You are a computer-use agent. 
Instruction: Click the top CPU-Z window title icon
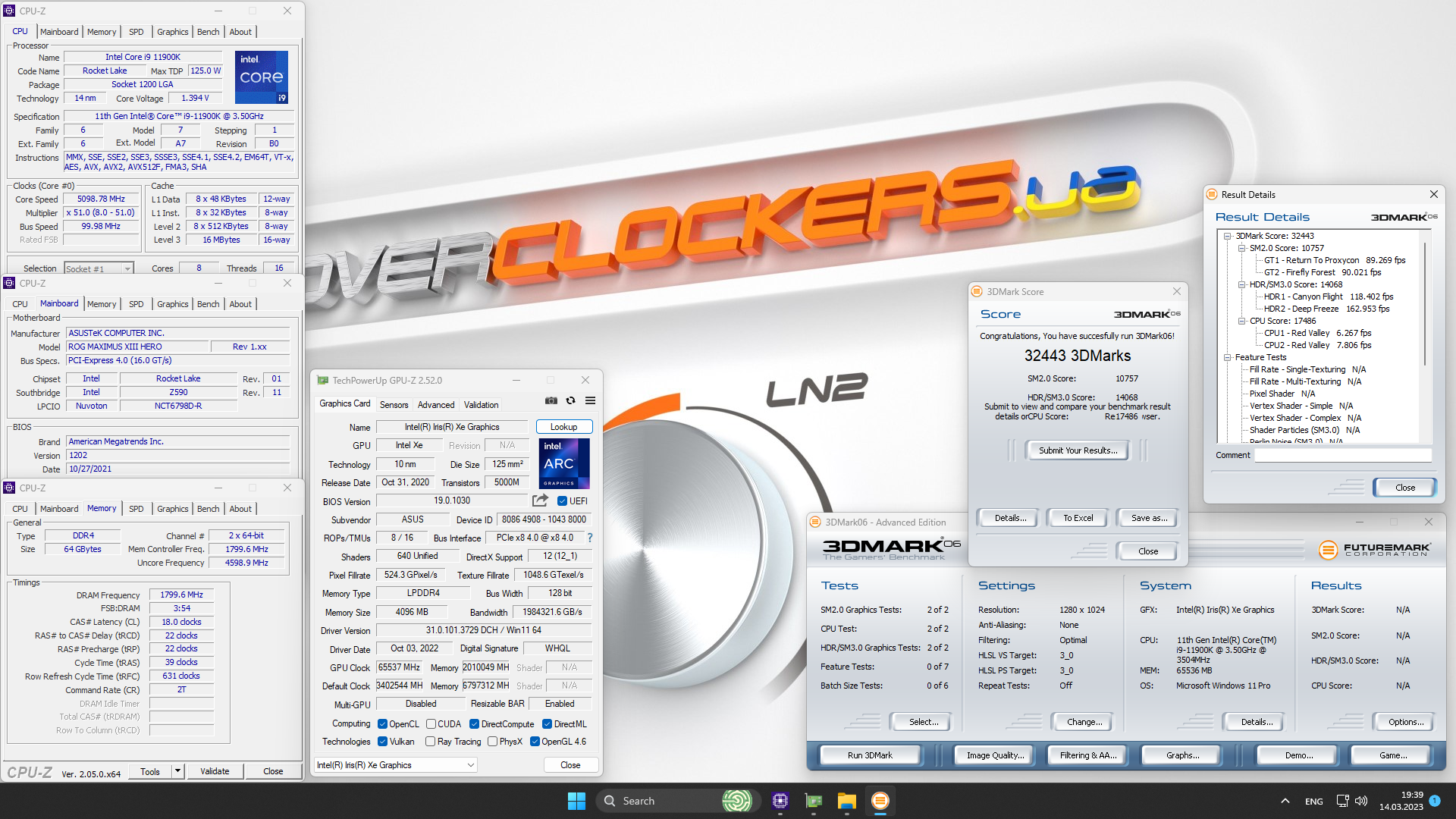[9, 11]
